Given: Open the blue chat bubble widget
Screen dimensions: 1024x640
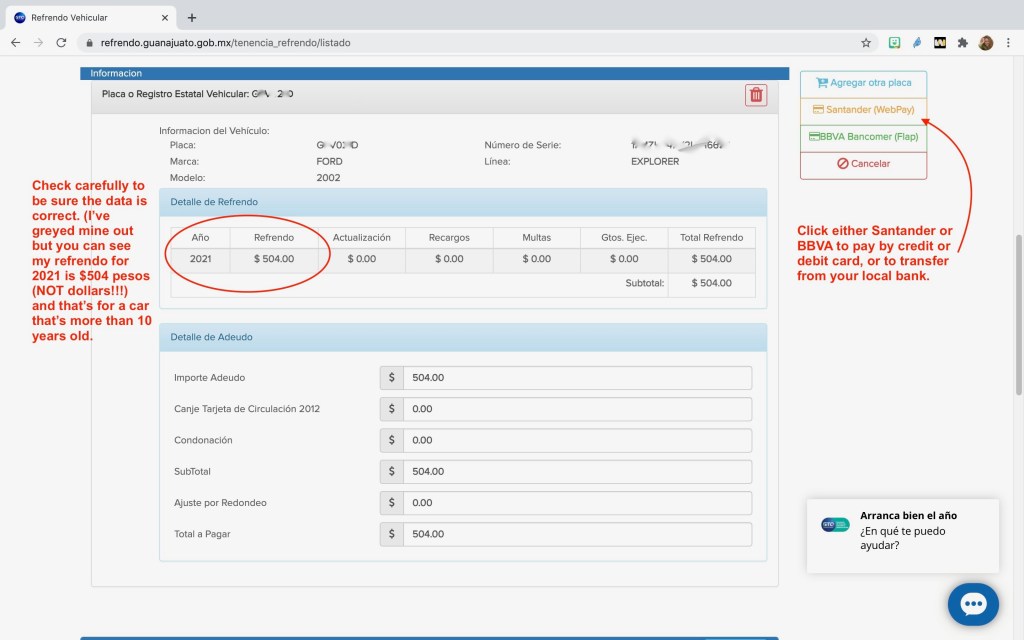Looking at the screenshot, I should 973,604.
